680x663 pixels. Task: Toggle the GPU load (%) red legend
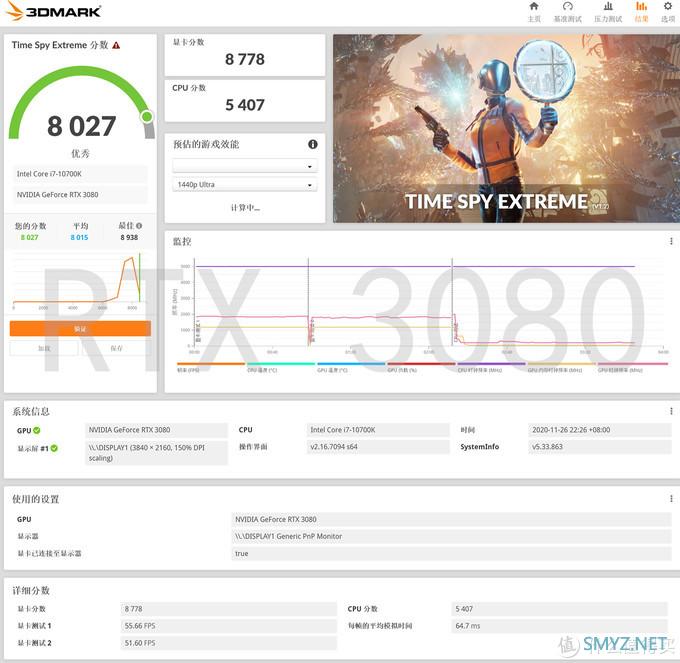[421, 367]
